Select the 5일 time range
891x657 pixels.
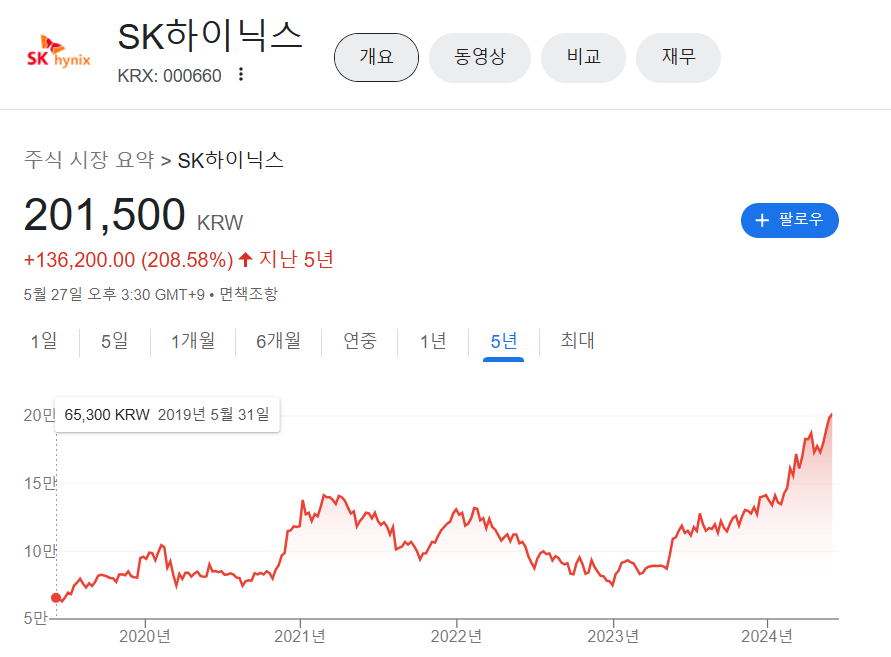click(114, 342)
